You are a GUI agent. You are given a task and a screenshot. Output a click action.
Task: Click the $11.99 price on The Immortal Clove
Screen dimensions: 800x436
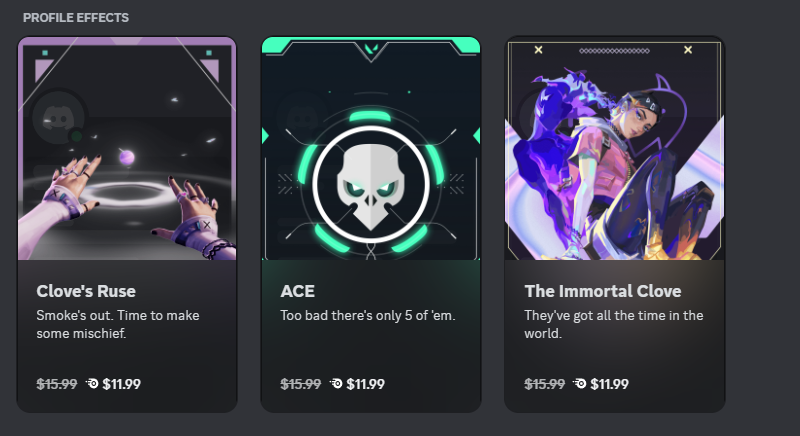tap(609, 384)
